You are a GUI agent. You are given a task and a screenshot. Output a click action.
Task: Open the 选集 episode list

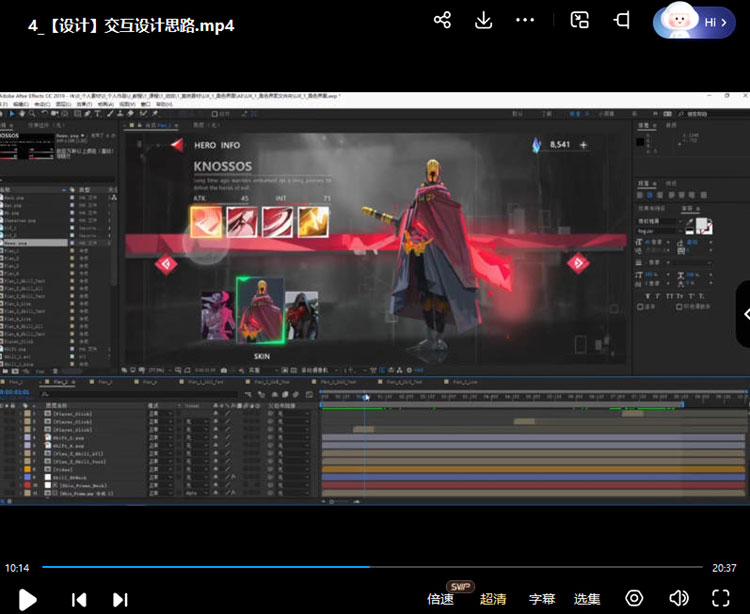tap(586, 599)
